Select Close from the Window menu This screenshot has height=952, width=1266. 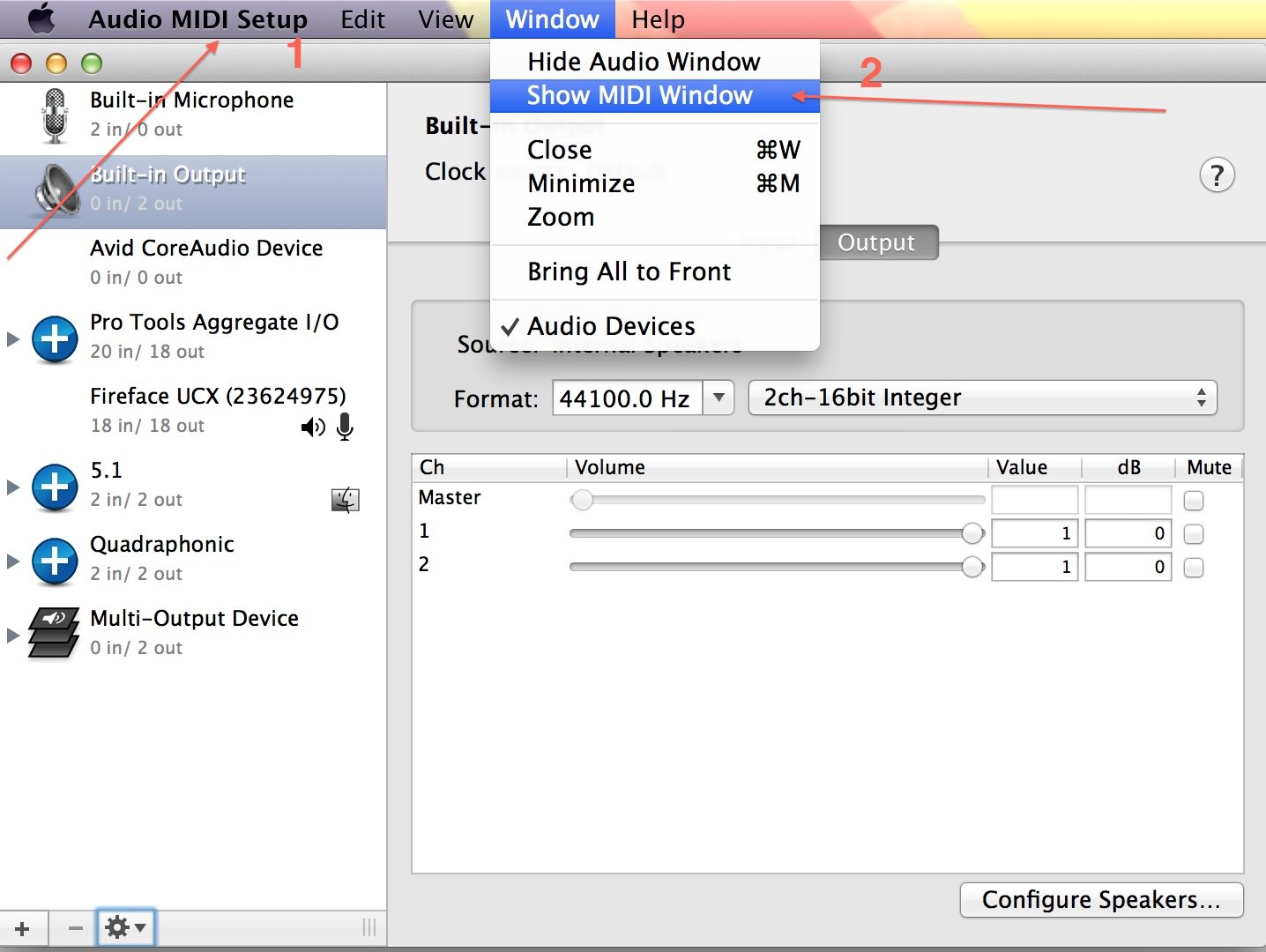tap(655, 150)
